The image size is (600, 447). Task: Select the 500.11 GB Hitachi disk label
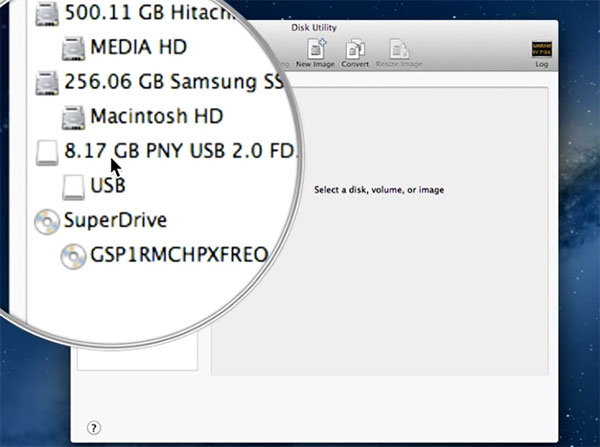tap(150, 12)
